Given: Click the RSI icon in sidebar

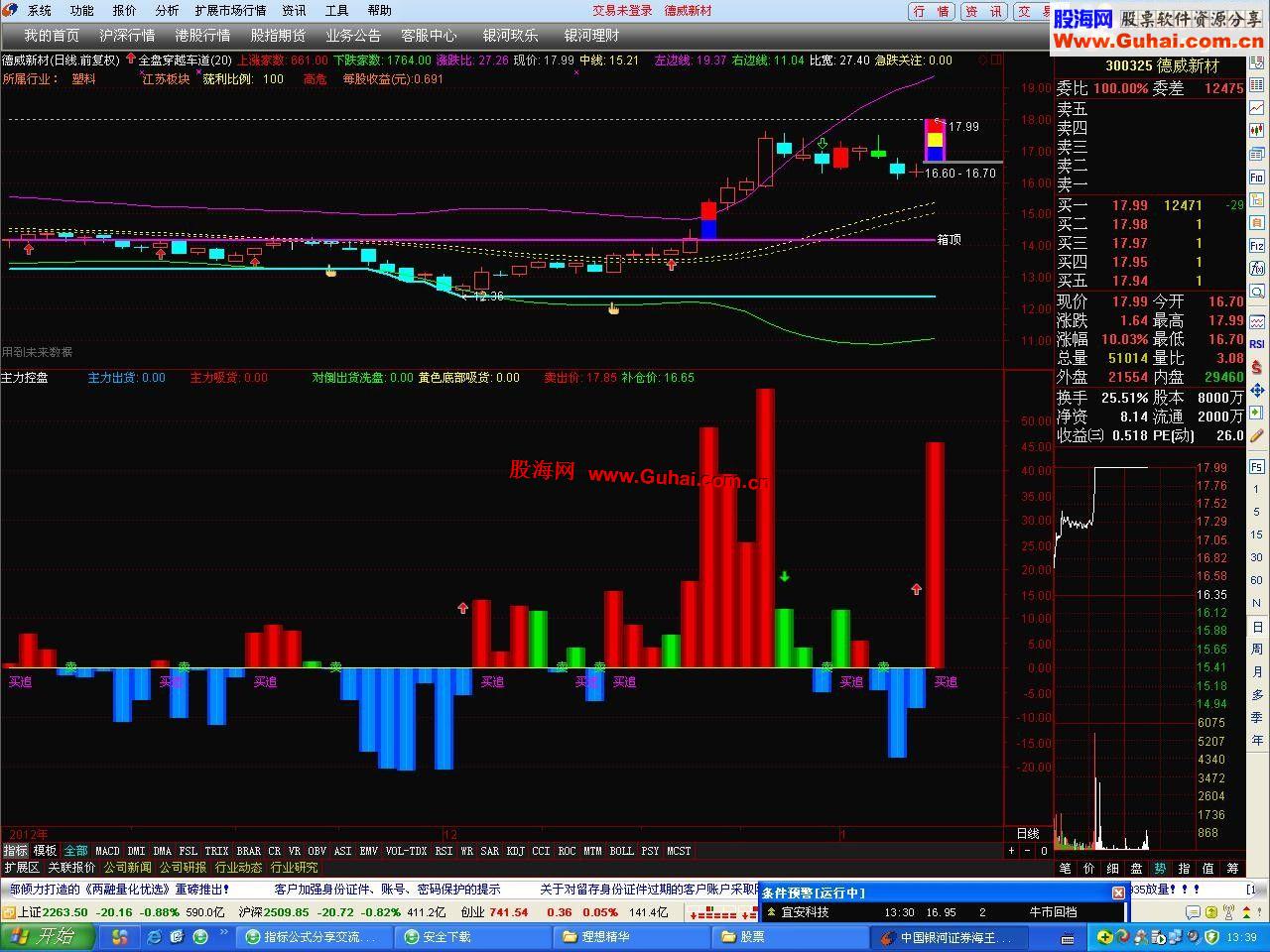Looking at the screenshot, I should 1257,344.
